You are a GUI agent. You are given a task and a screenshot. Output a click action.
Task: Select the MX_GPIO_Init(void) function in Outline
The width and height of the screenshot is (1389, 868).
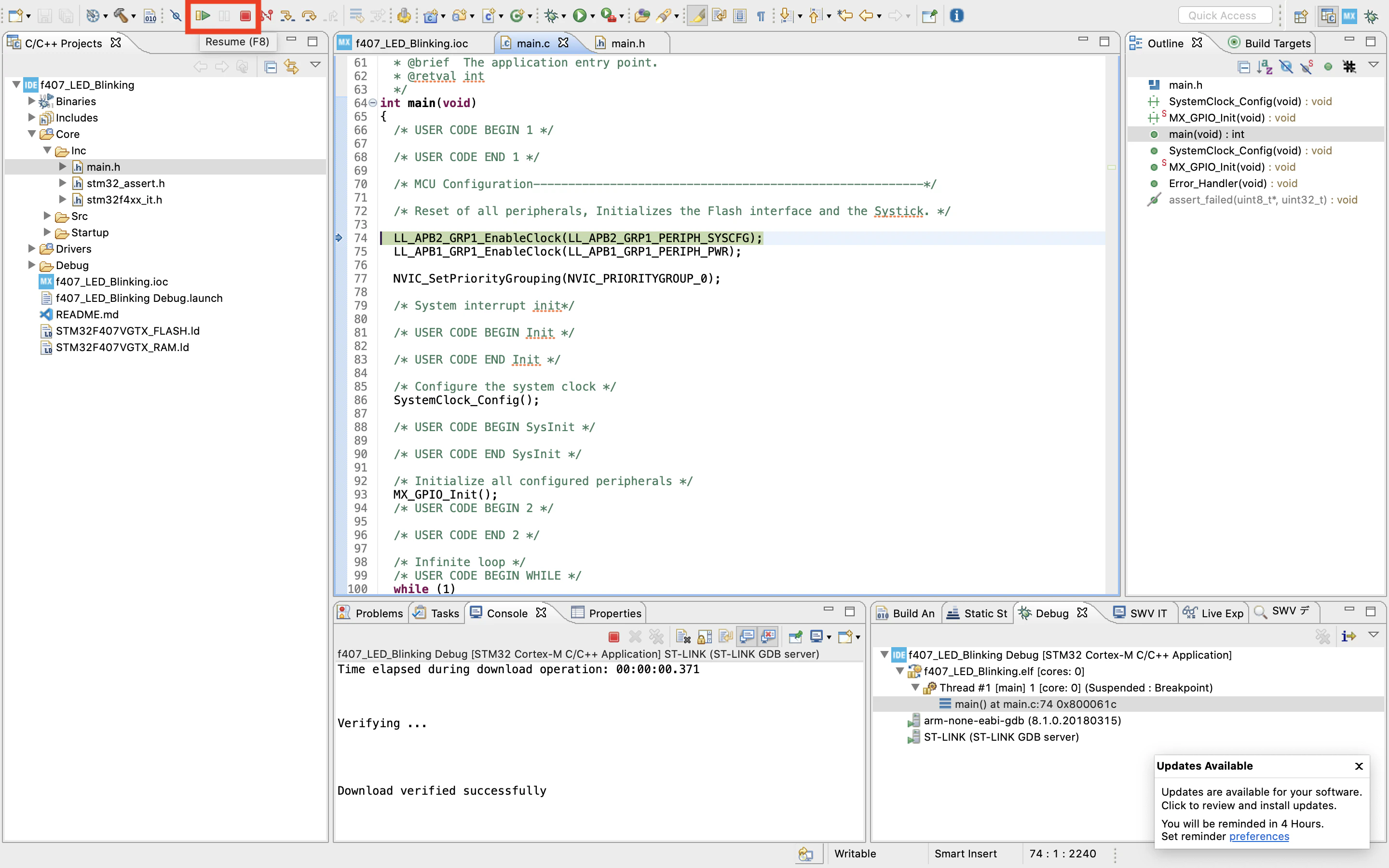tap(1216, 166)
